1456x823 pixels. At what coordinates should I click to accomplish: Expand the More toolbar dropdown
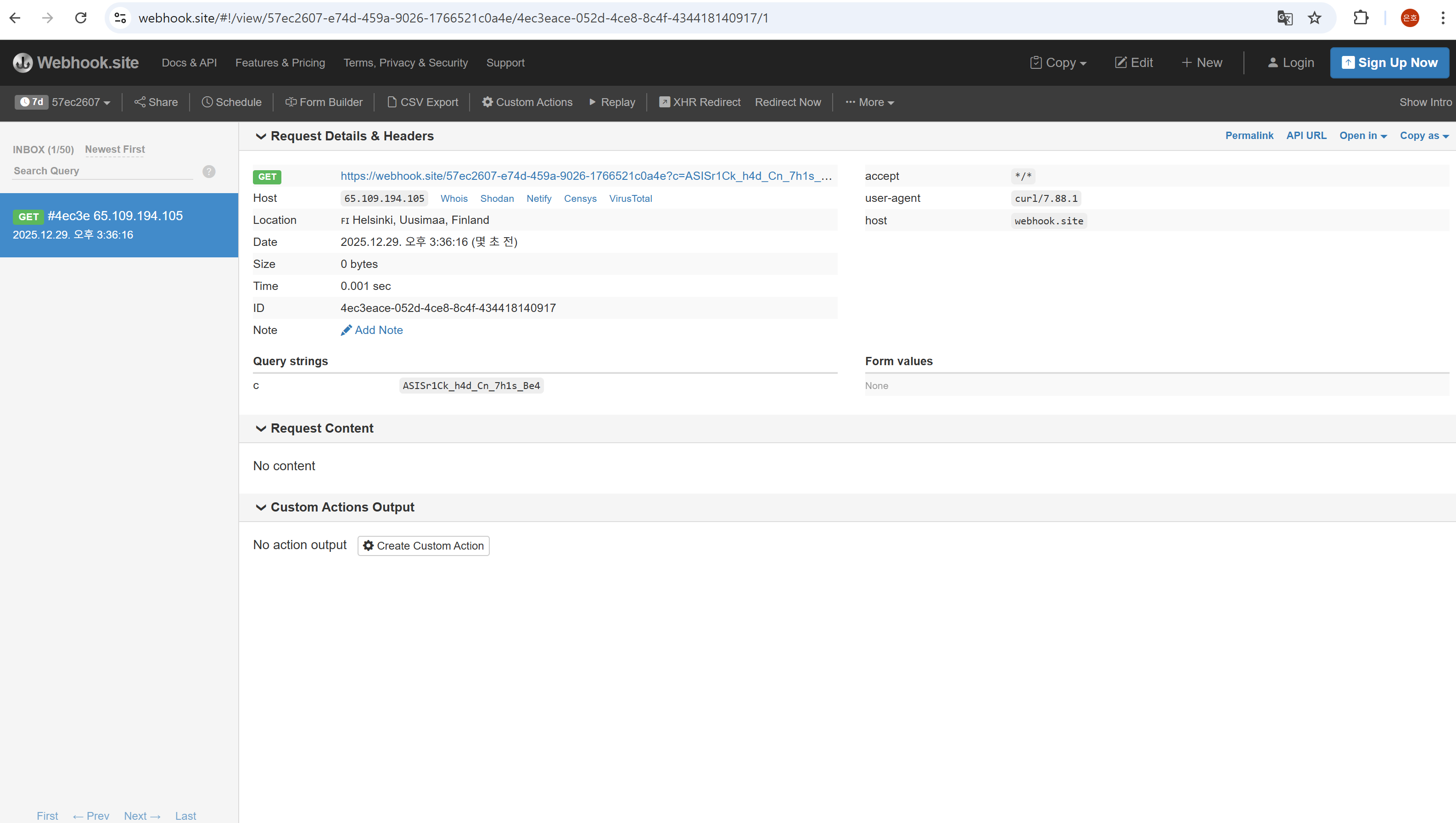click(870, 102)
